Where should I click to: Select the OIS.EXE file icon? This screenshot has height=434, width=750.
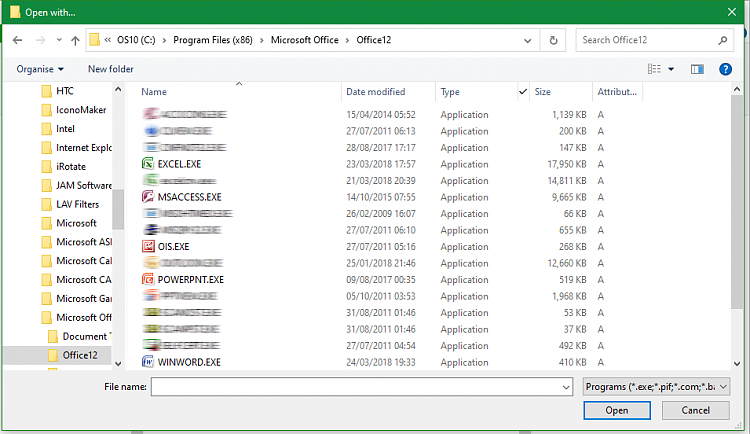click(x=148, y=246)
